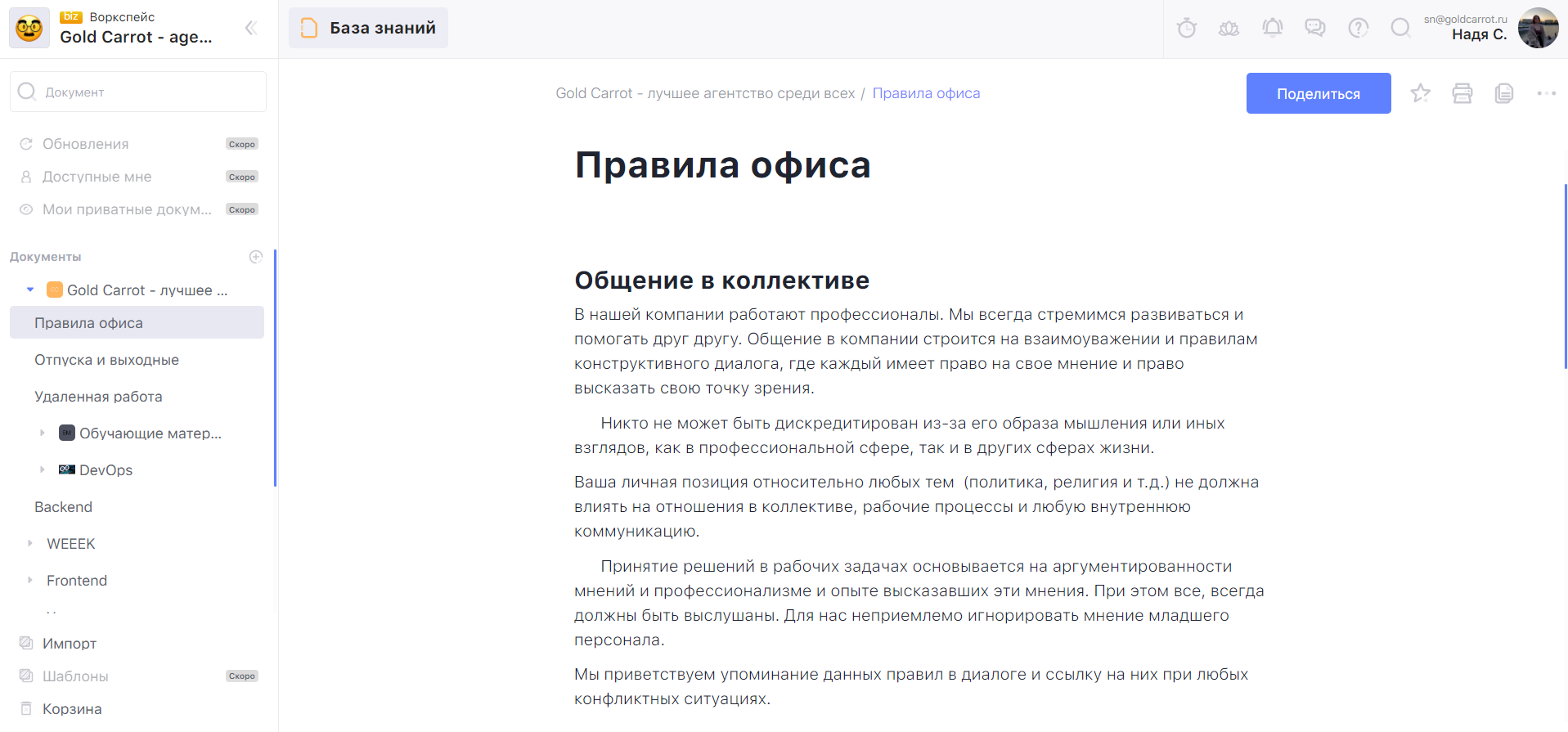The width and height of the screenshot is (1568, 732).
Task: Open the База знаний section tab
Action: (368, 29)
